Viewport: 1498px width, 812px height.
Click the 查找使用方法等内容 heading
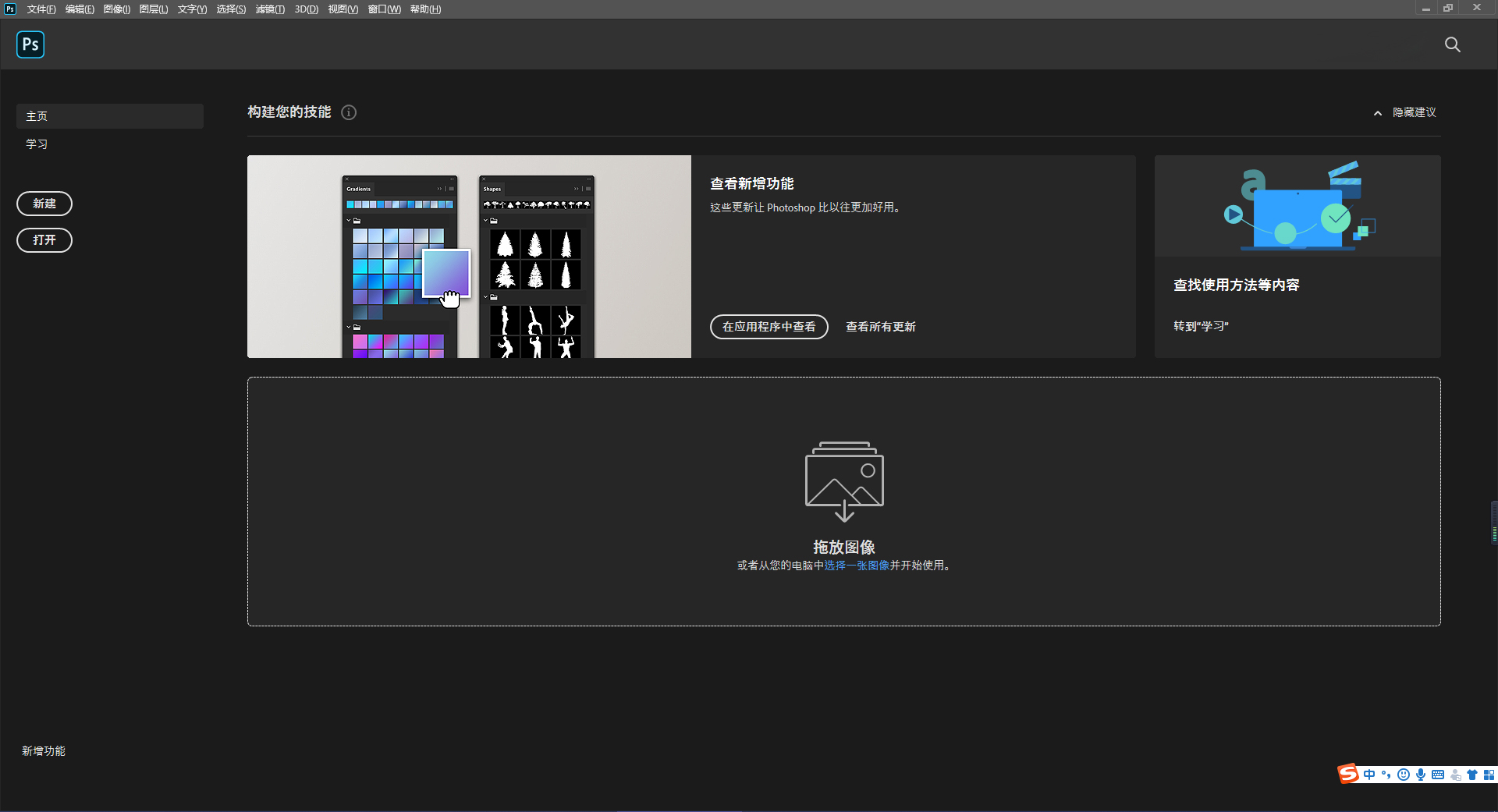1237,285
